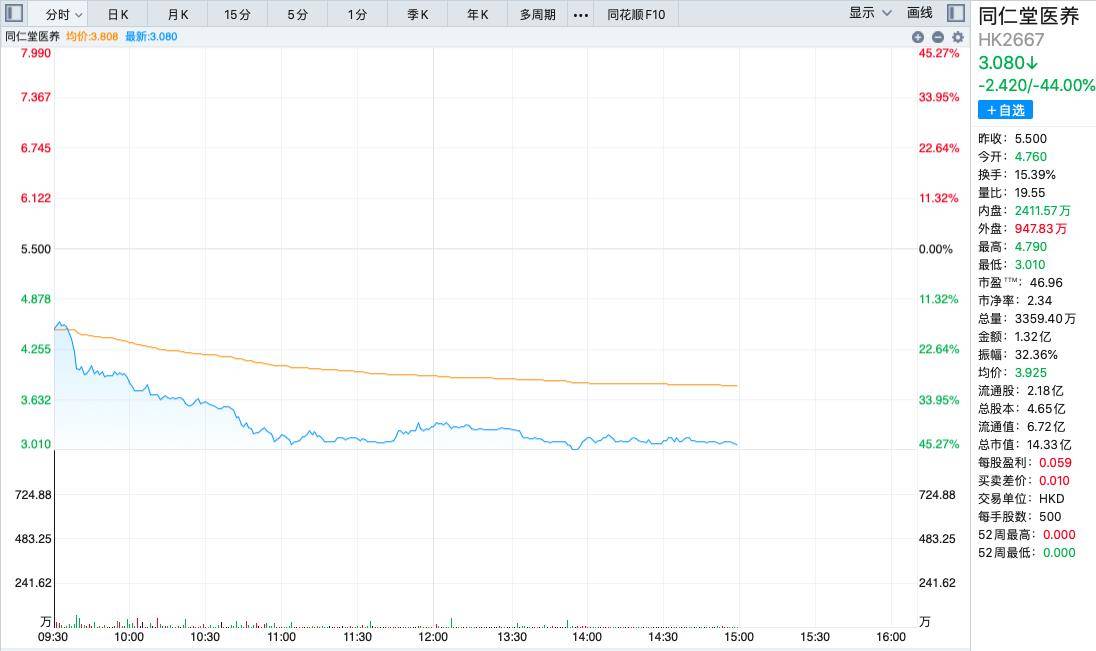Click the 15:00 time axis label
1096x651 pixels.
[739, 637]
